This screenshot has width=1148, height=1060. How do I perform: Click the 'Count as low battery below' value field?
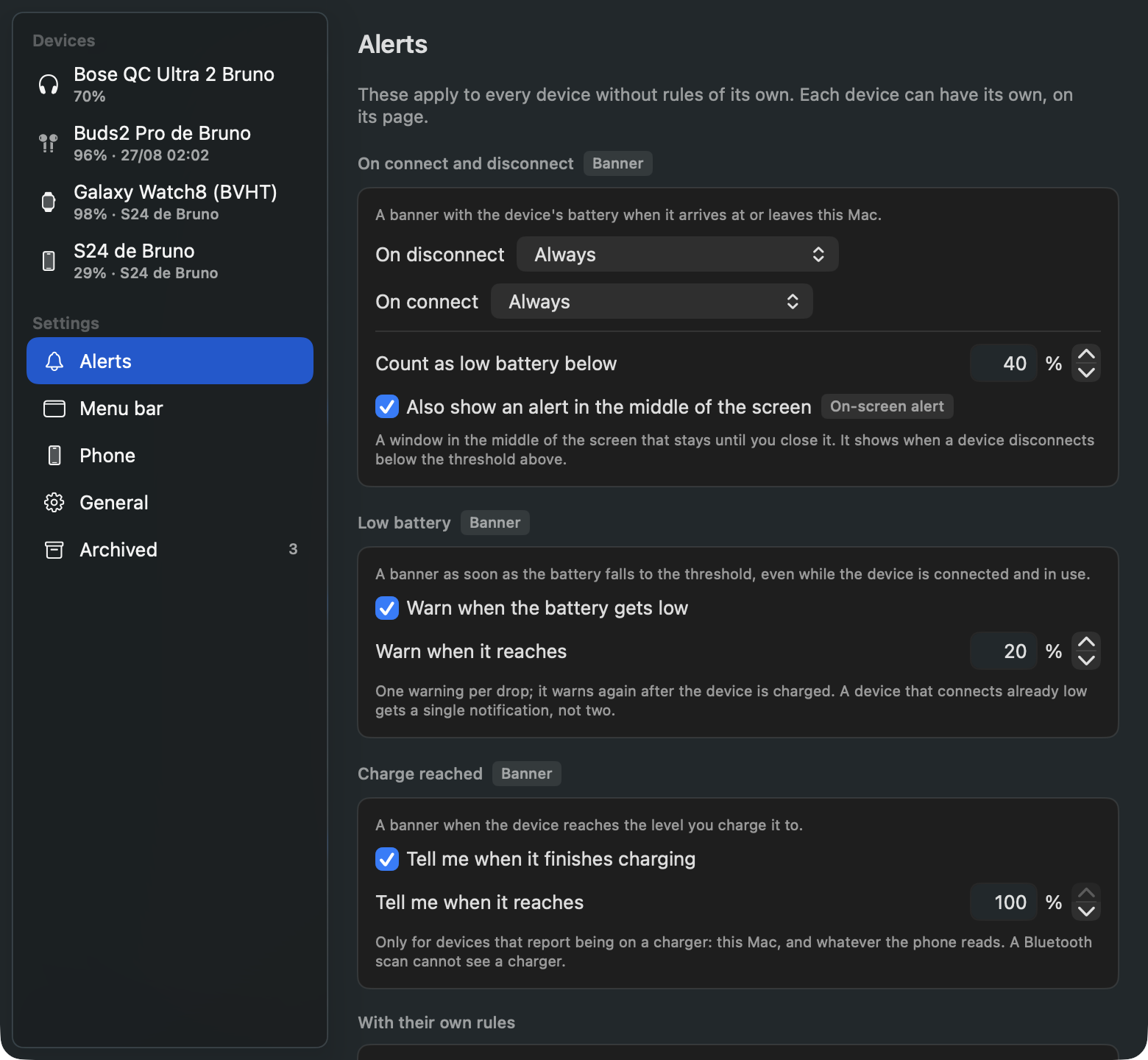click(x=1004, y=364)
